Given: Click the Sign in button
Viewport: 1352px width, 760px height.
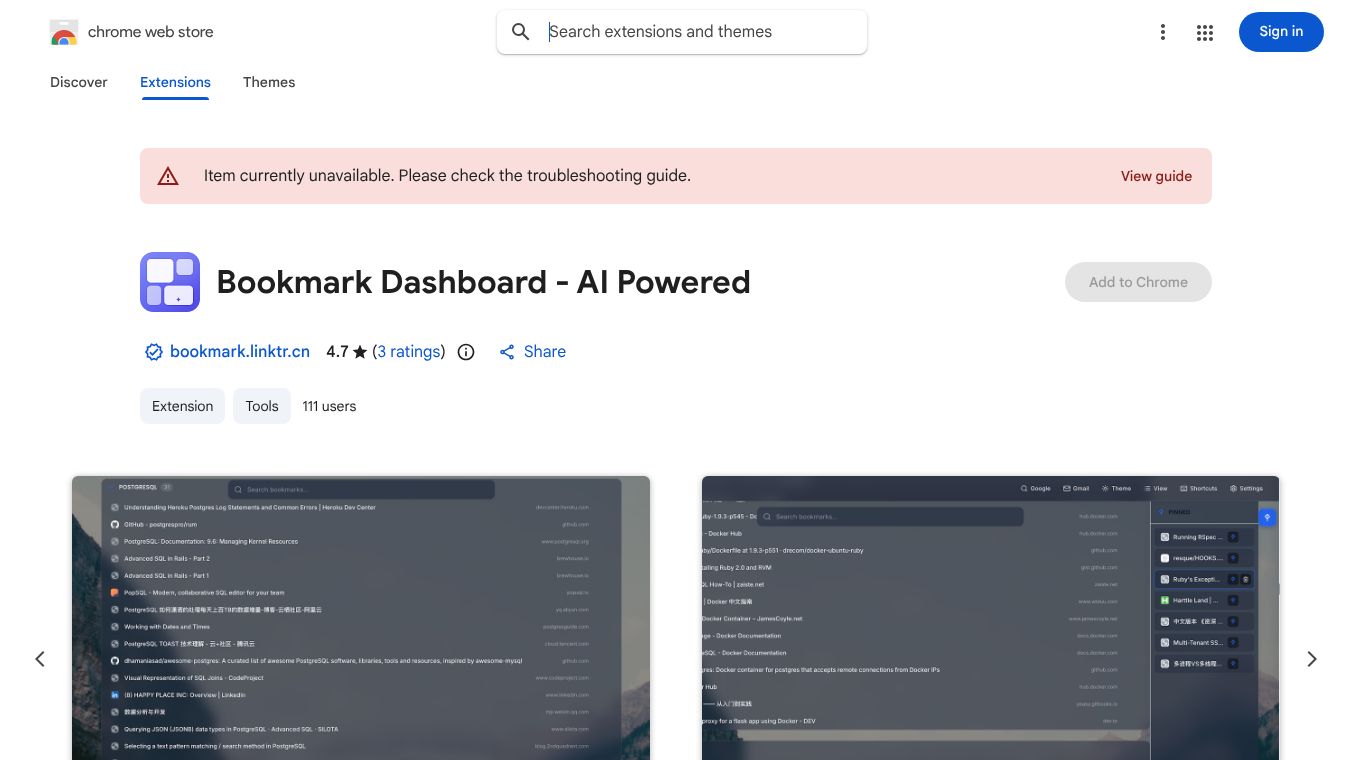Looking at the screenshot, I should coord(1281,32).
